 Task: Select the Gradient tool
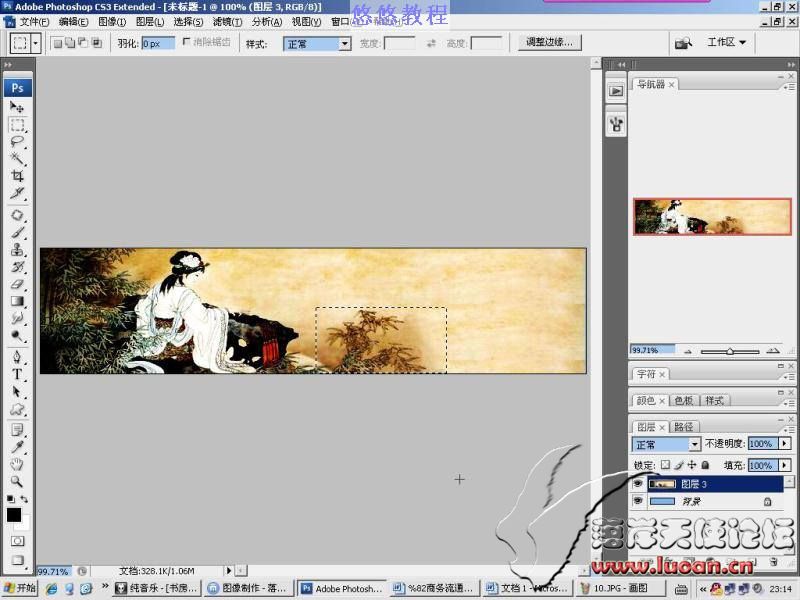click(x=17, y=302)
